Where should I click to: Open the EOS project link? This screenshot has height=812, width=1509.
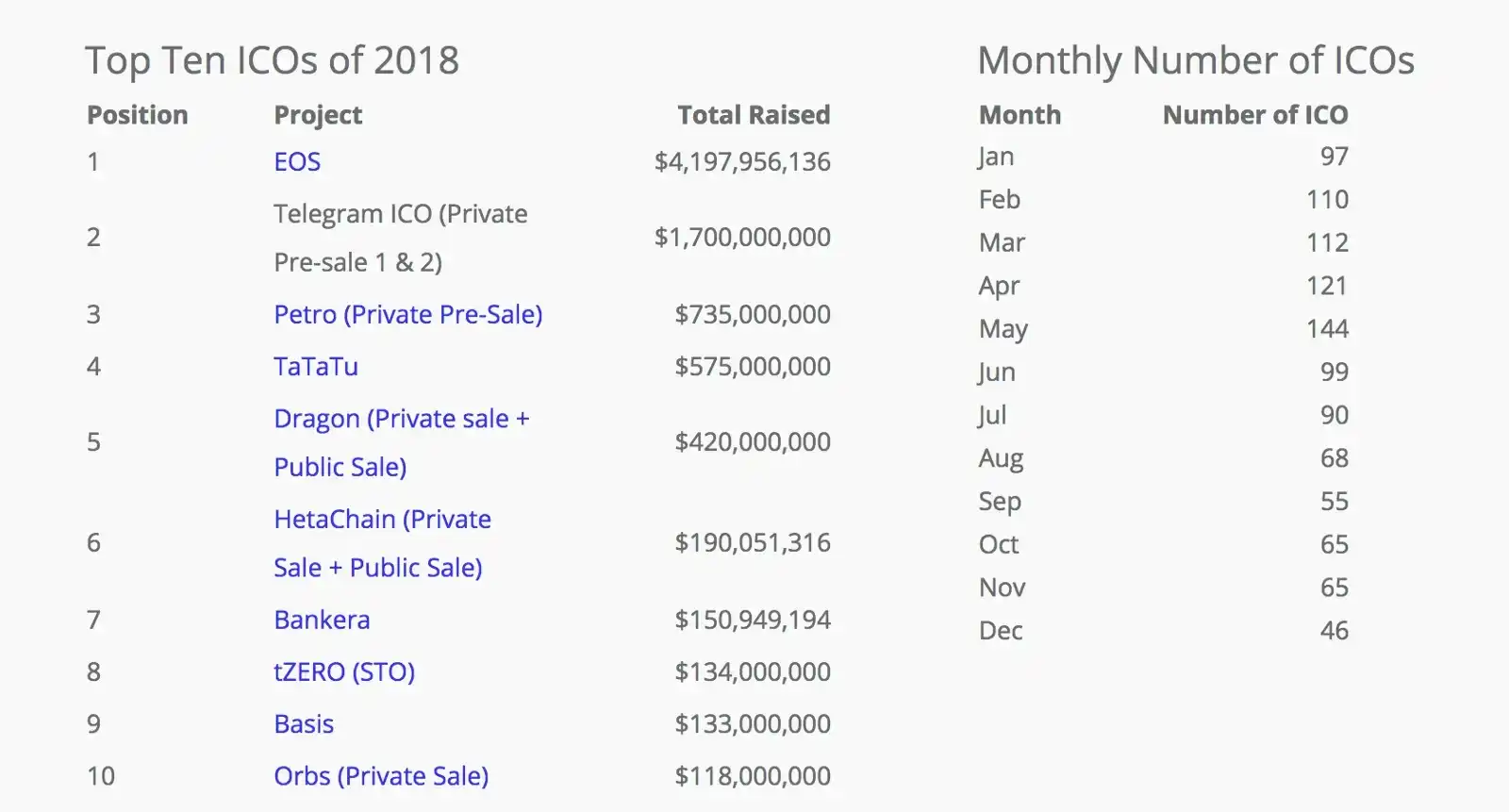click(x=297, y=162)
